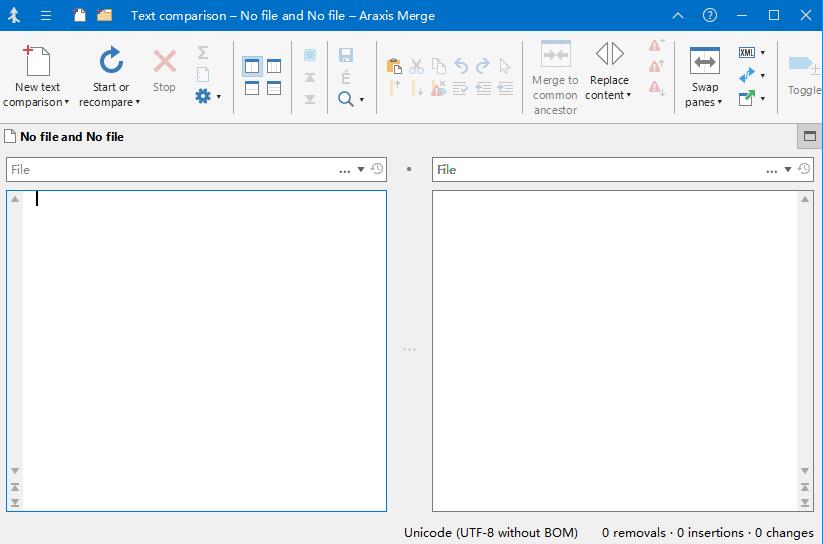This screenshot has width=823, height=544.
Task: Click the Undo curved arrow icon
Action: coord(461,66)
